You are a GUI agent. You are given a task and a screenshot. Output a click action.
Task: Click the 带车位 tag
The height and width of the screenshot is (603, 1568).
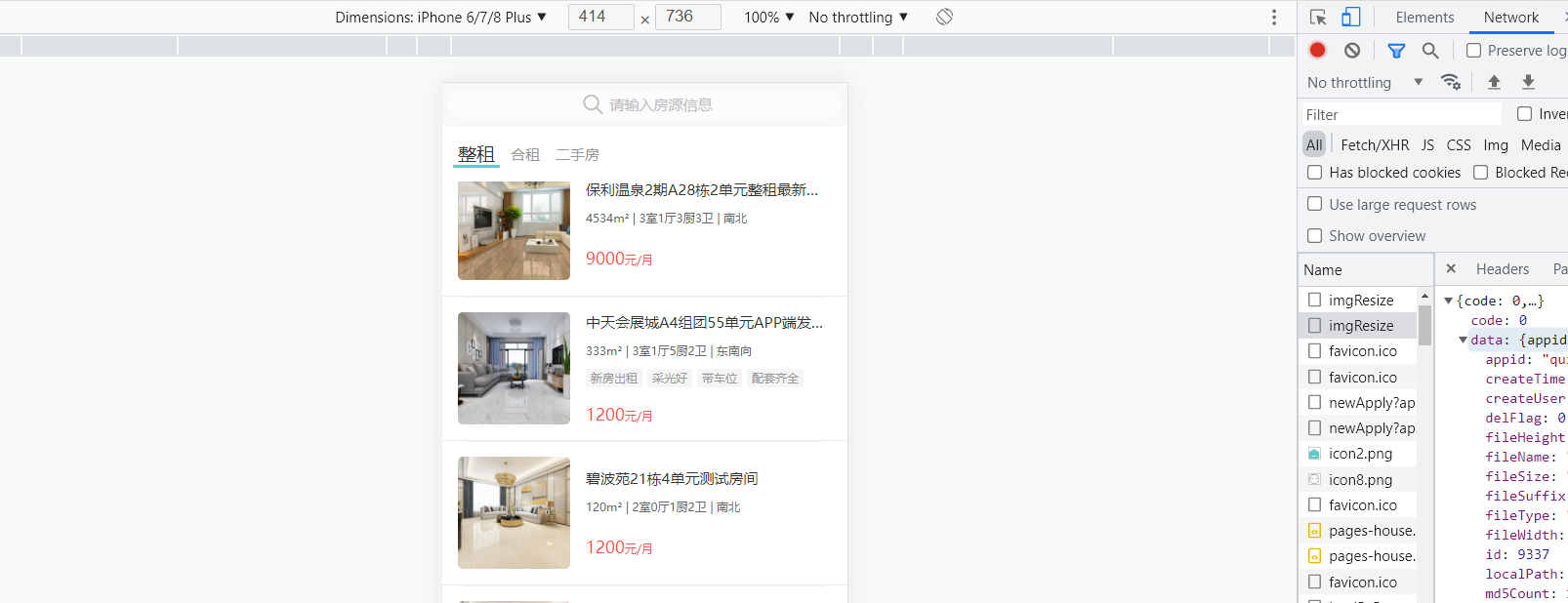click(x=720, y=379)
